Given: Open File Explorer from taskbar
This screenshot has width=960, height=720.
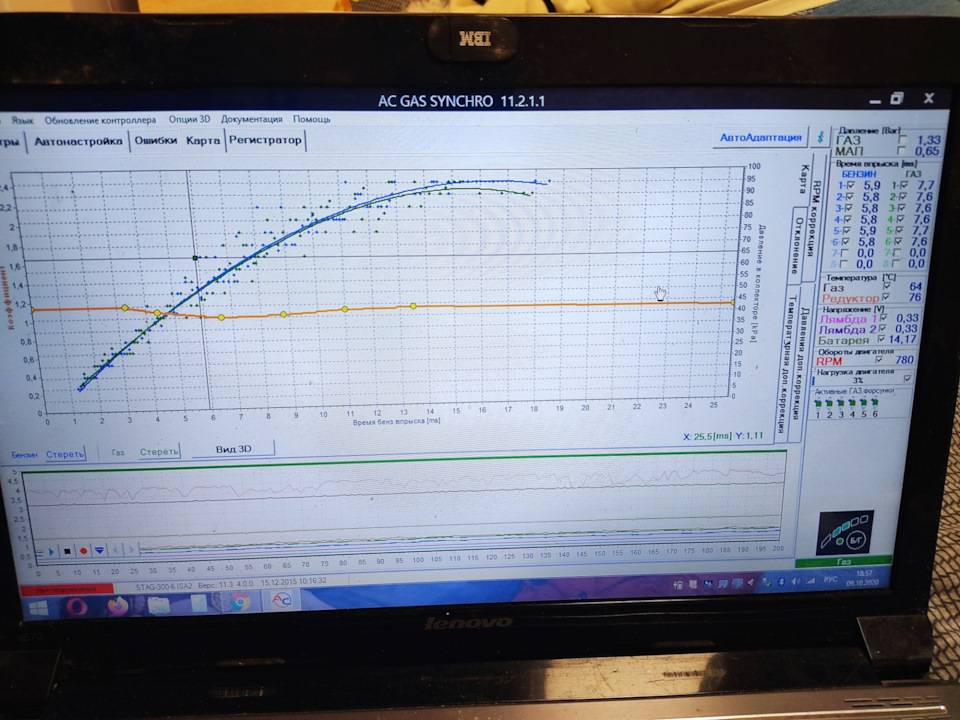Looking at the screenshot, I should click(159, 605).
